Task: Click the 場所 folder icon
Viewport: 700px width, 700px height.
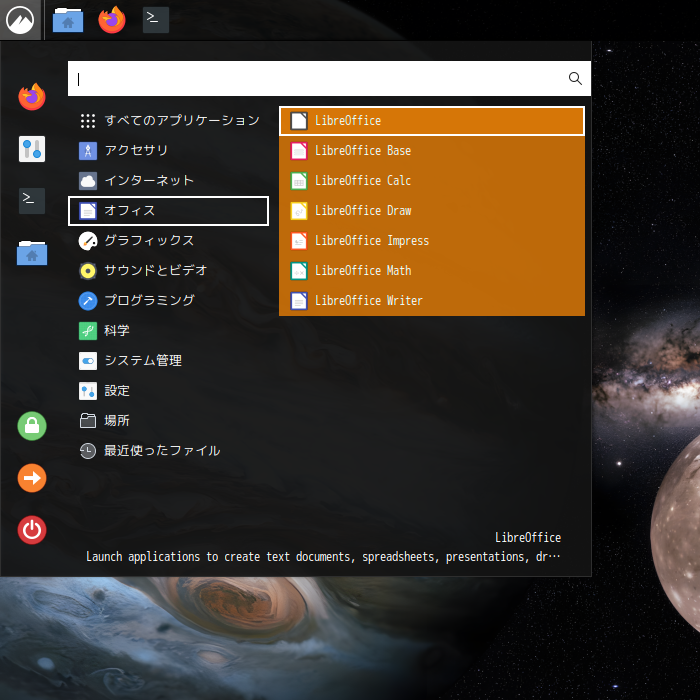Action: coord(88,421)
